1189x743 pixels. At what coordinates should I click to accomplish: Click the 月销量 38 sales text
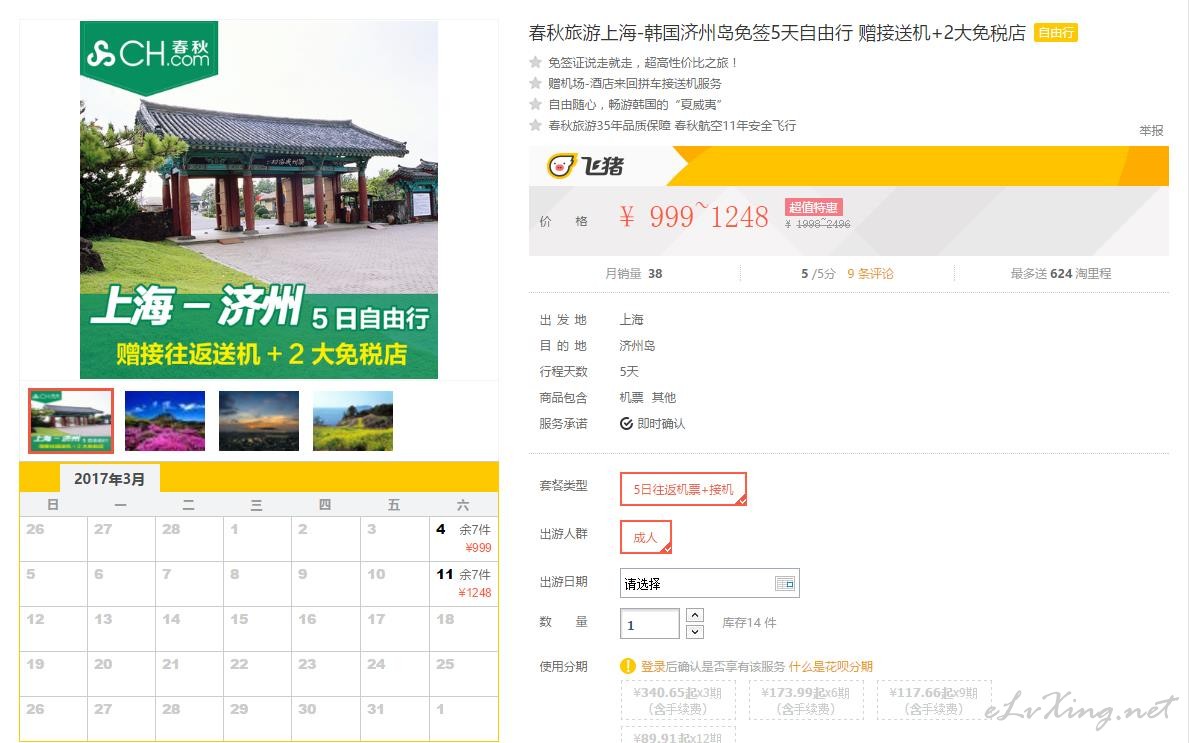point(633,274)
